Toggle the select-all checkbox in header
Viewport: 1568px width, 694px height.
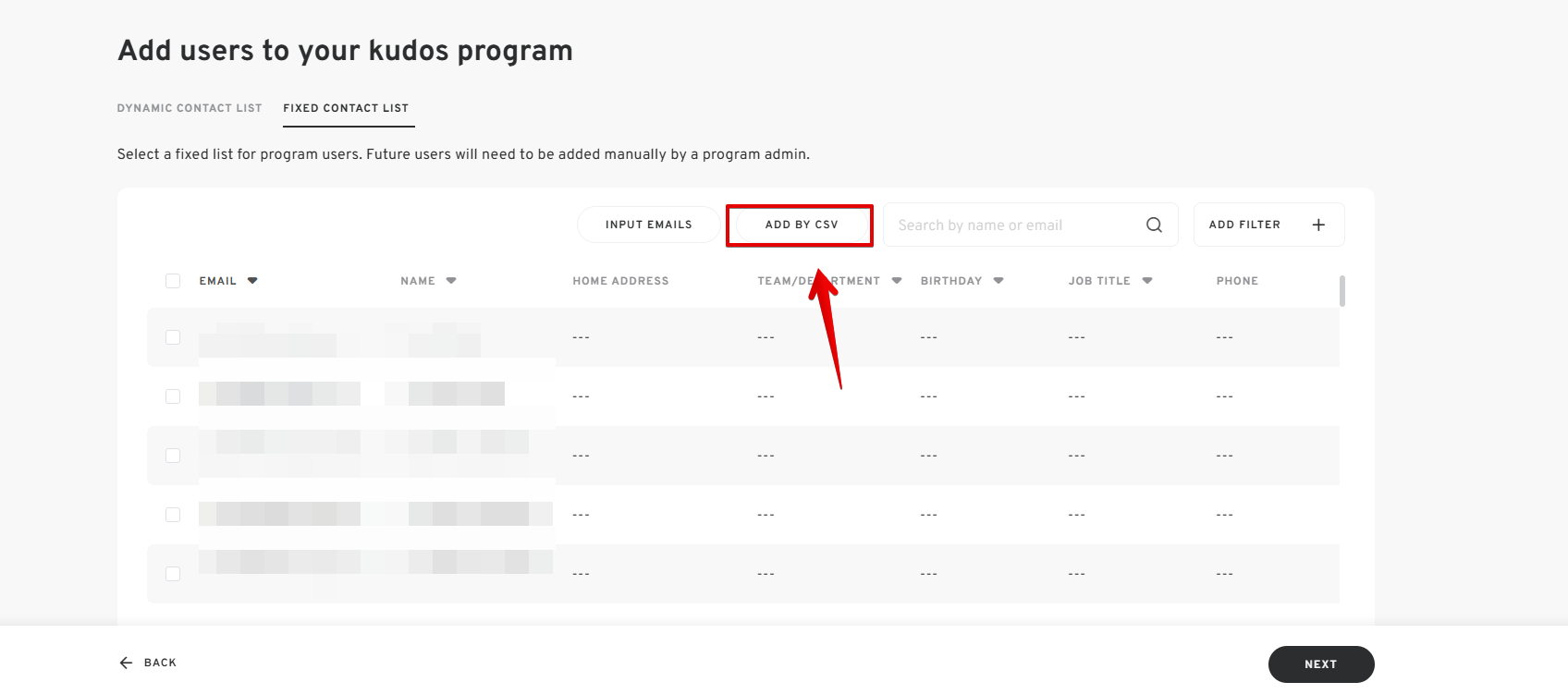[x=173, y=281]
